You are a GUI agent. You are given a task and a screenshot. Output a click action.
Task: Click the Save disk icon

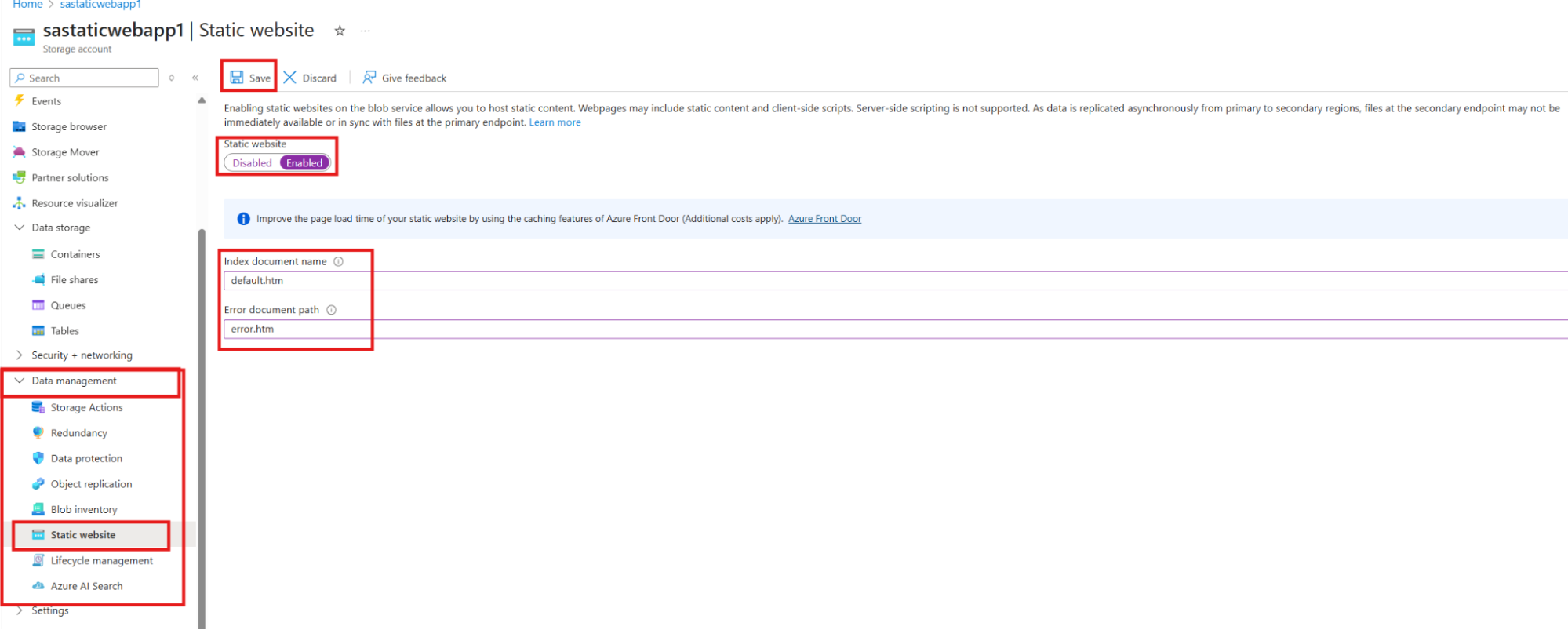tap(236, 78)
